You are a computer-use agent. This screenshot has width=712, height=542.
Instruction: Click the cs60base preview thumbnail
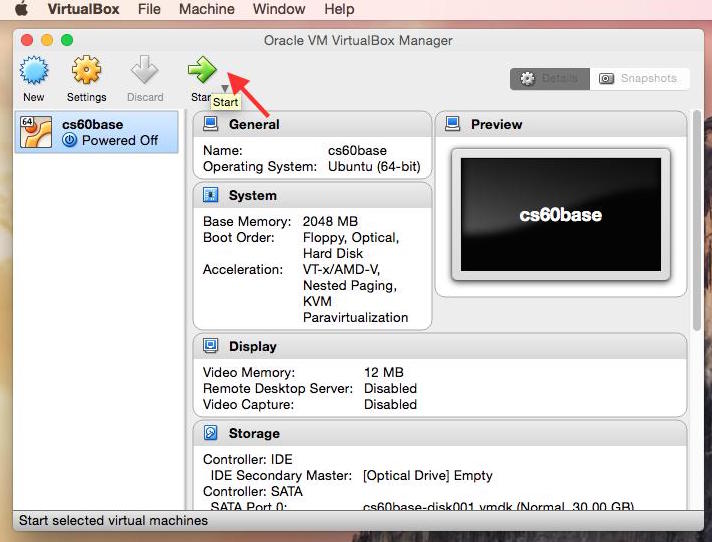pyautogui.click(x=561, y=214)
